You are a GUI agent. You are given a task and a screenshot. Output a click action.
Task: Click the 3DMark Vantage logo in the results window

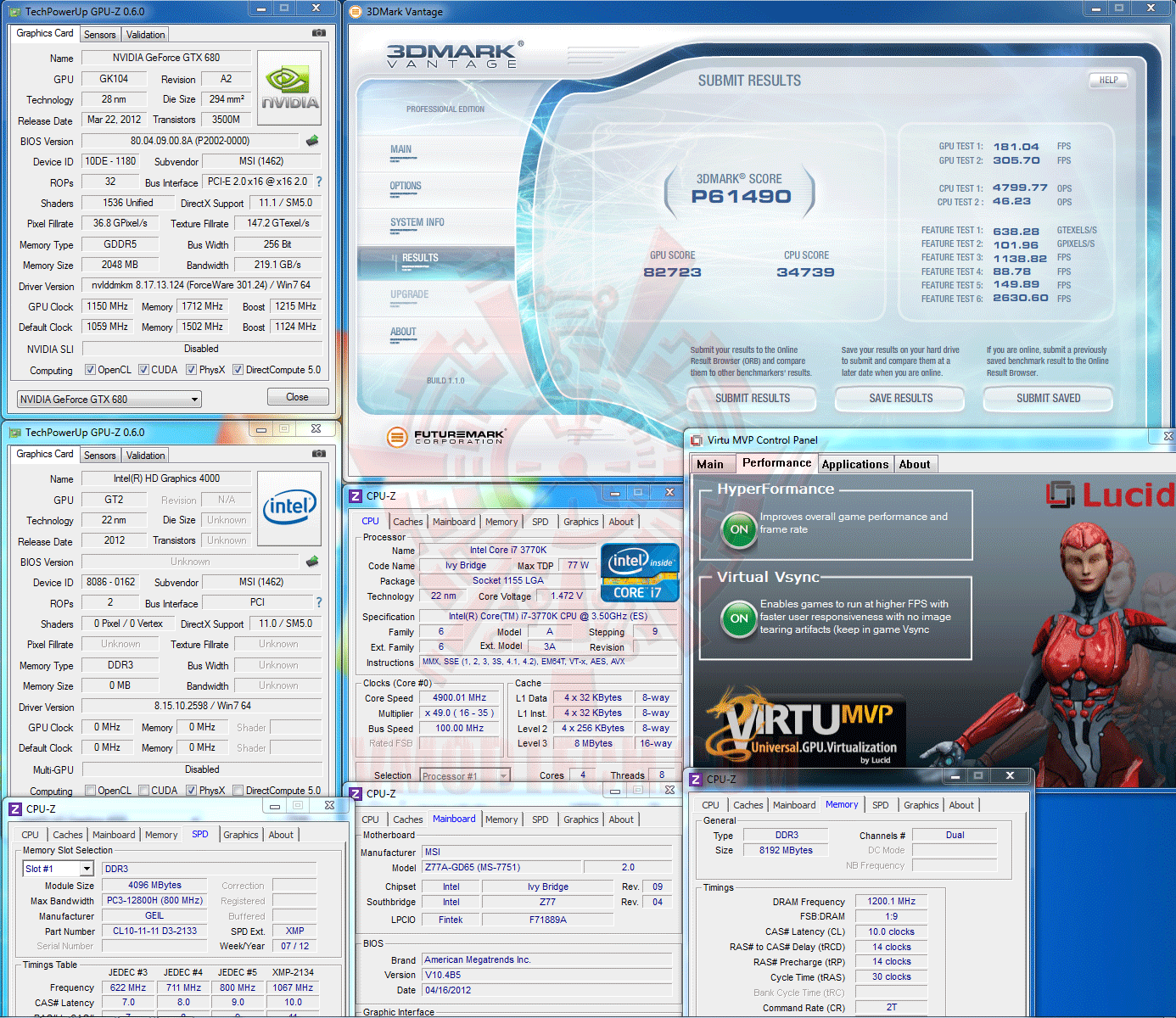(455, 54)
